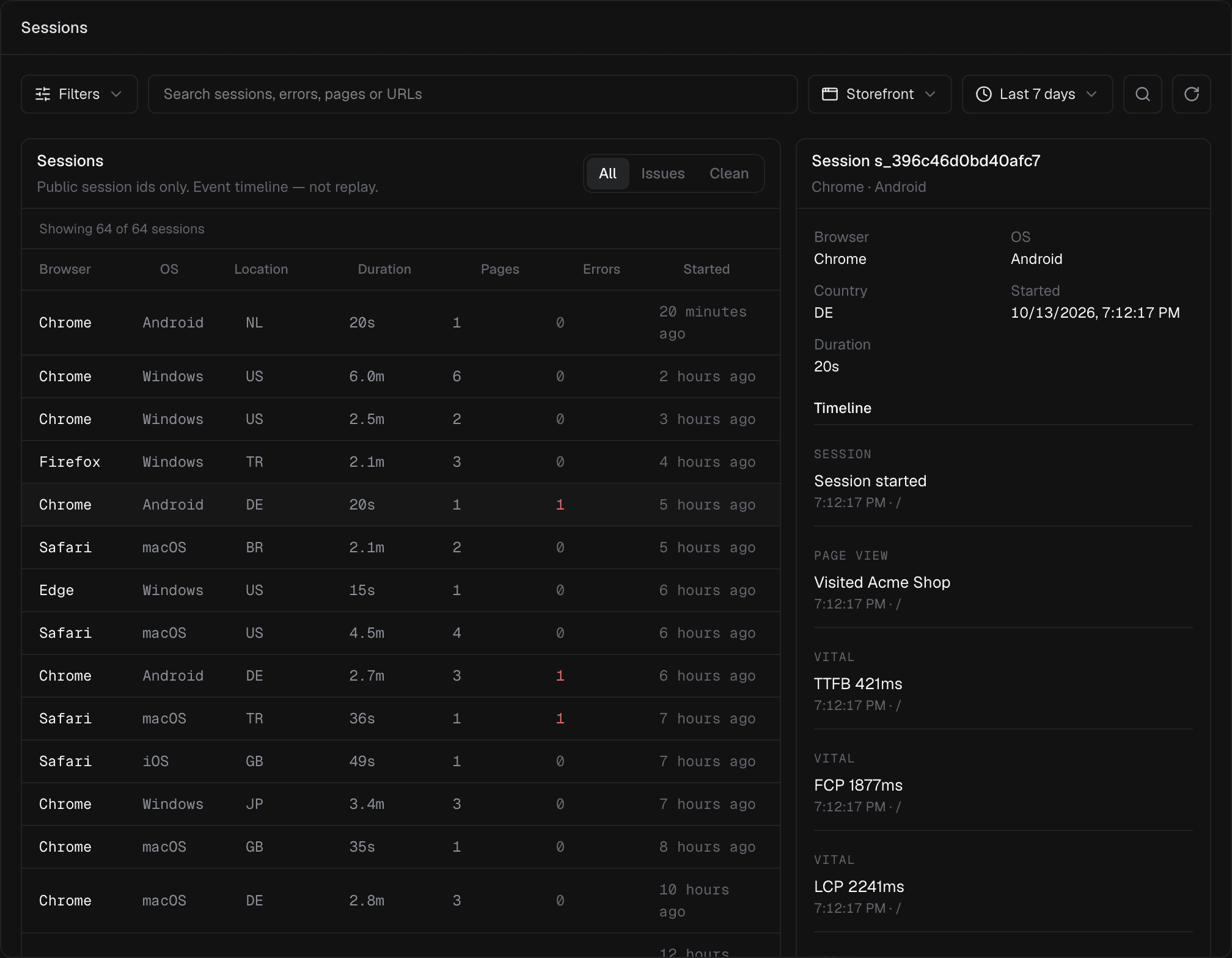The height and width of the screenshot is (958, 1232).
Task: Click the sliders icon on Filters
Action: click(x=43, y=94)
